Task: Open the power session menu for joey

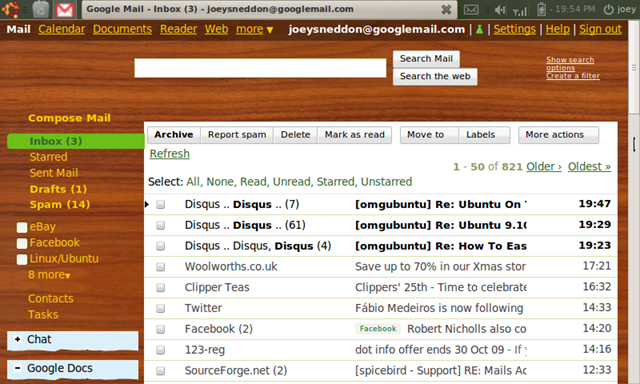Action: 619,9
